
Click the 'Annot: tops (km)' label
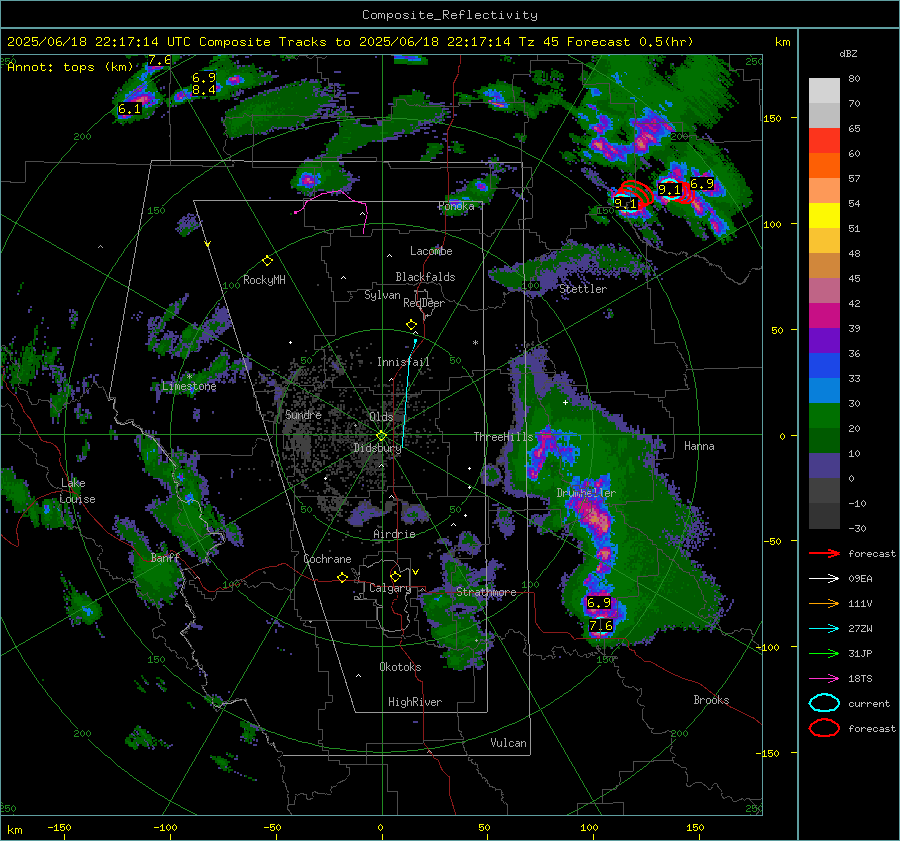point(70,67)
